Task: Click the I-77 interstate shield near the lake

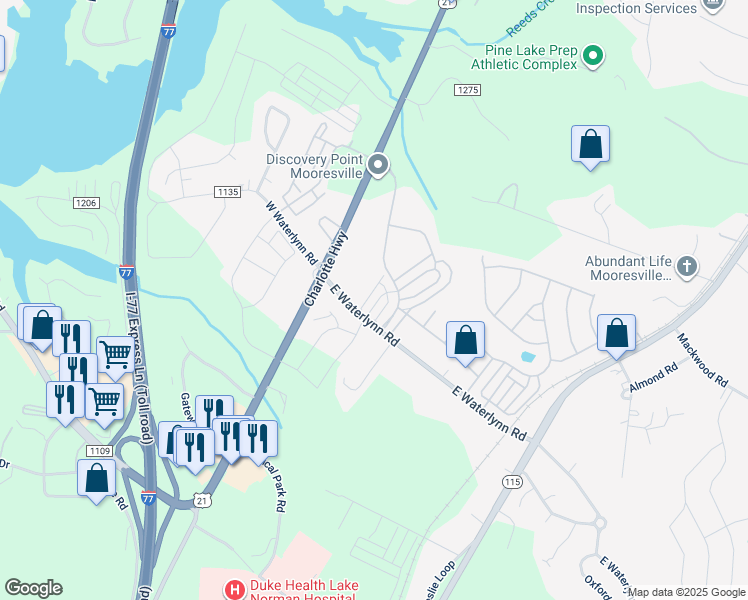Action: [169, 31]
